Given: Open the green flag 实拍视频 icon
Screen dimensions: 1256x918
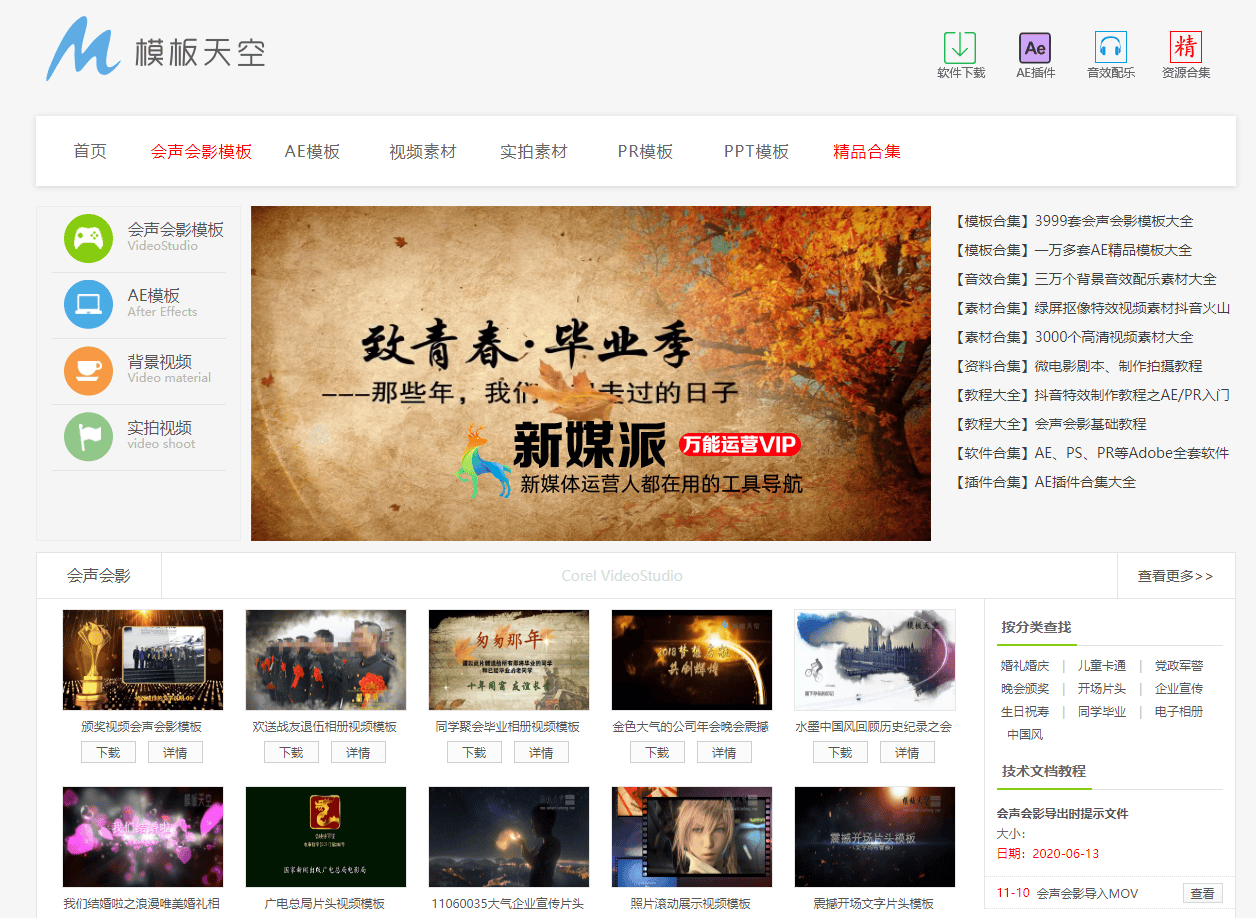Looking at the screenshot, I should 88,436.
